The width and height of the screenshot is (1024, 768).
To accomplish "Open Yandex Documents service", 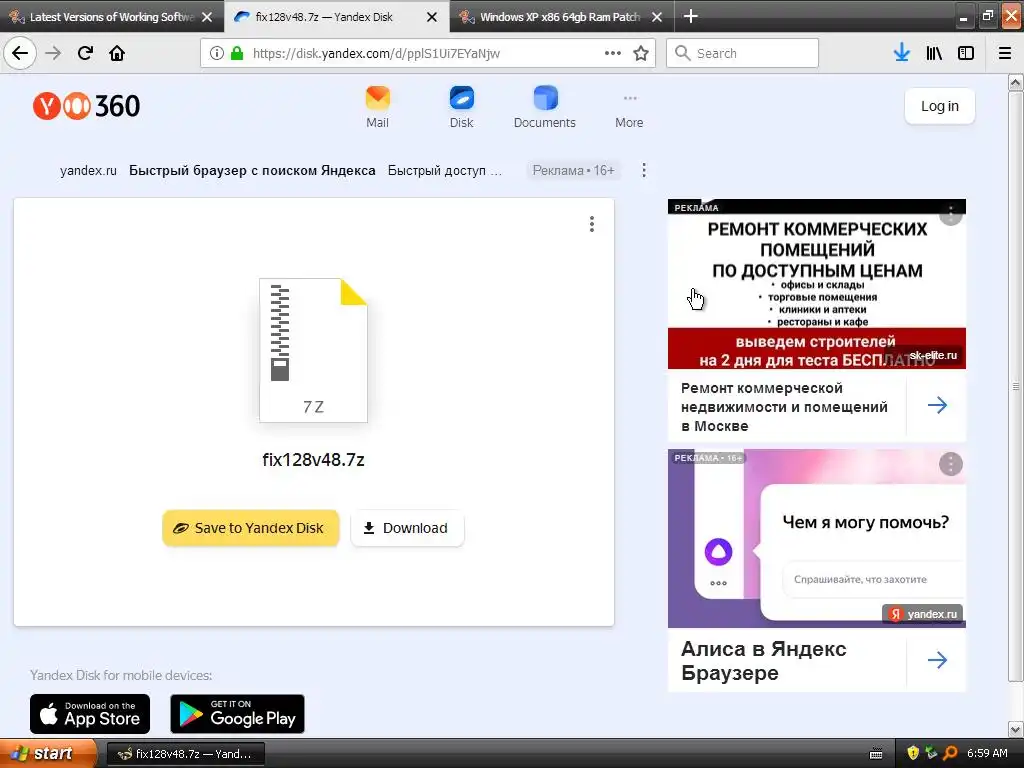I will point(545,108).
